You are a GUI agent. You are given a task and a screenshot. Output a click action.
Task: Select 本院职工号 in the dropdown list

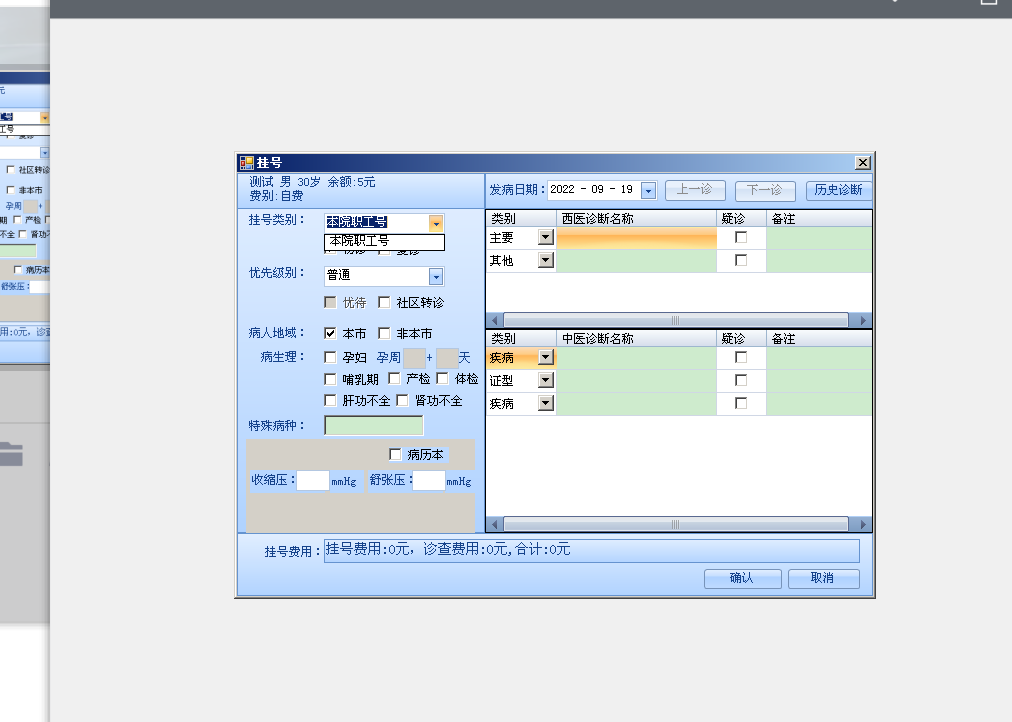pos(384,241)
